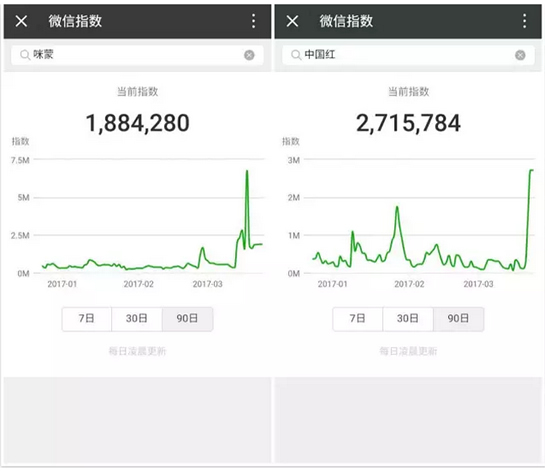Select 30日 range in 中国红 panel
545x472 pixels.
click(408, 319)
